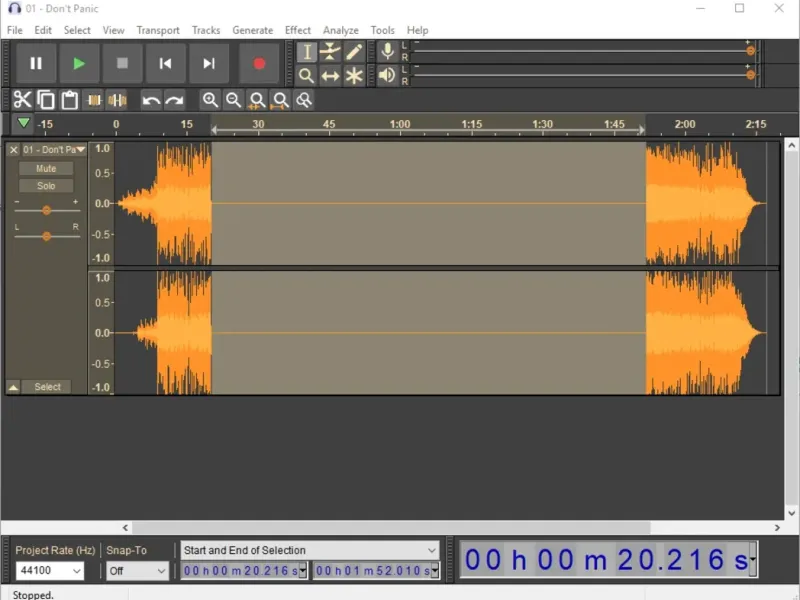The height and width of the screenshot is (600, 800).
Task: Toggle the green pinned play head
Action: 23,123
